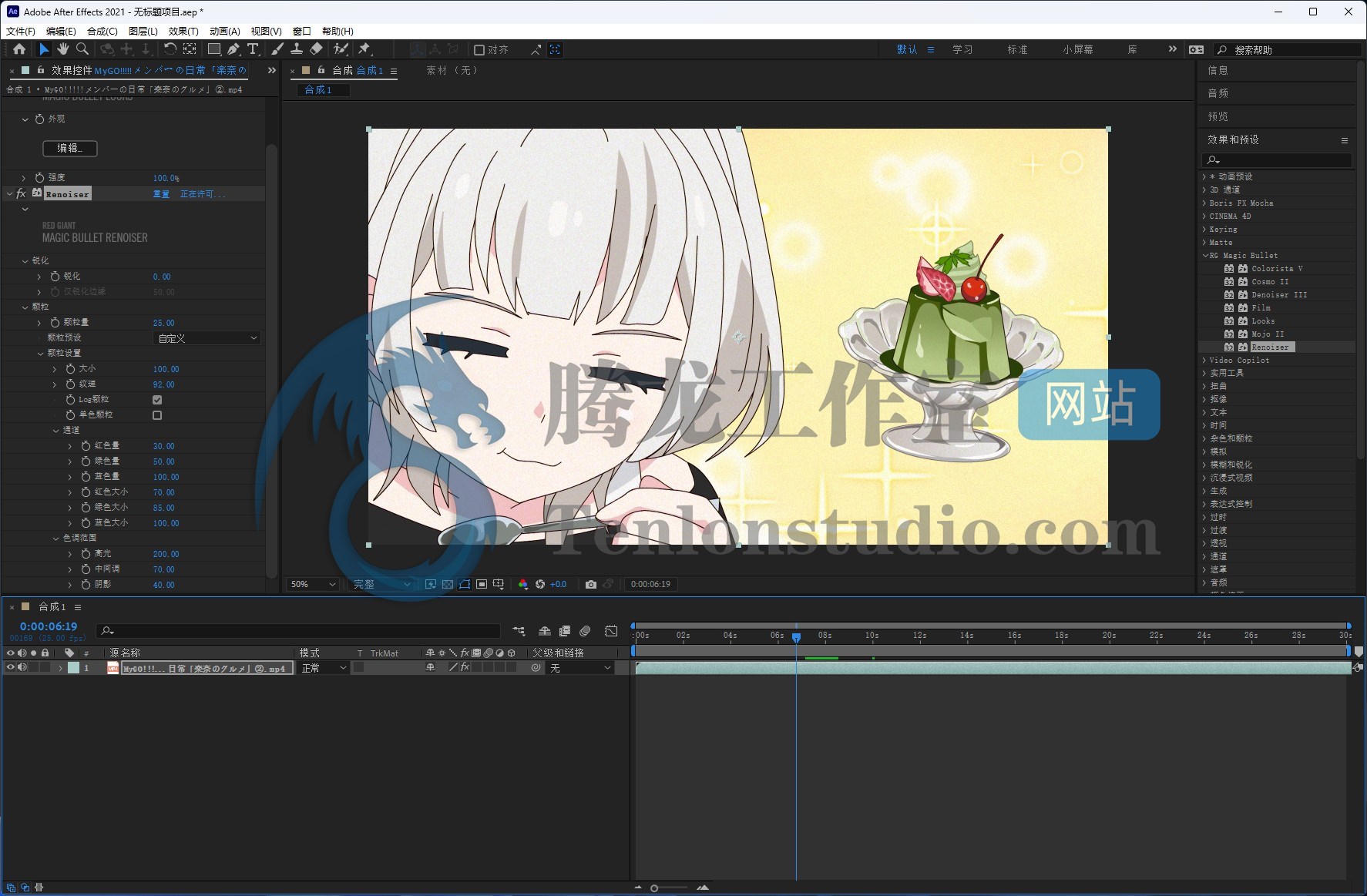Open the 预览 panel
The image size is (1367, 896).
click(x=1218, y=117)
